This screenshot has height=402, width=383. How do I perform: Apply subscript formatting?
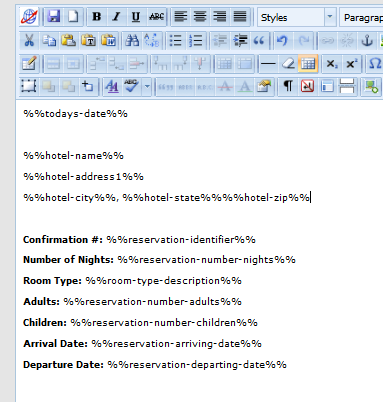pyautogui.click(x=331, y=63)
